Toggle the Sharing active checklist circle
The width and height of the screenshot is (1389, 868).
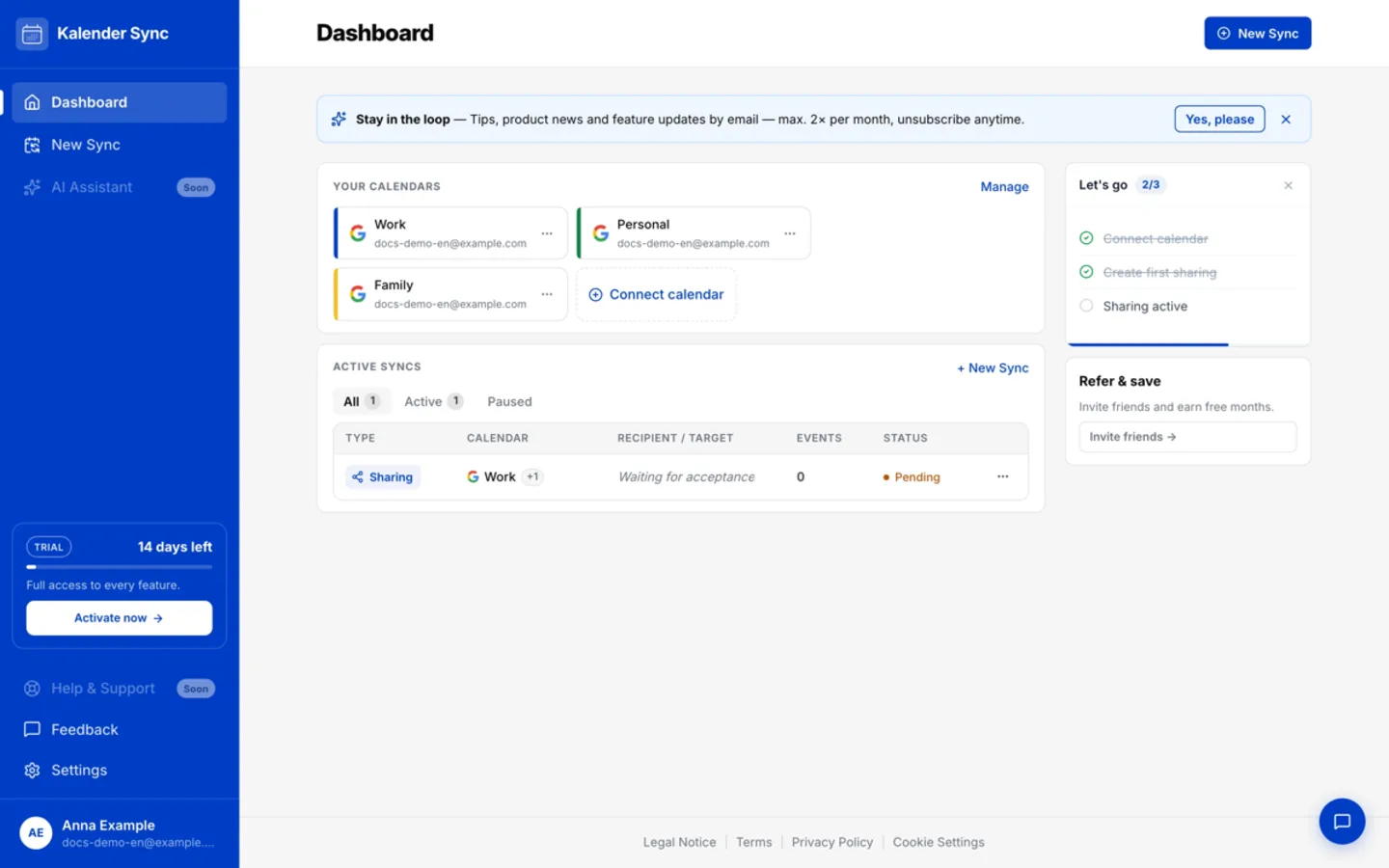(1086, 306)
